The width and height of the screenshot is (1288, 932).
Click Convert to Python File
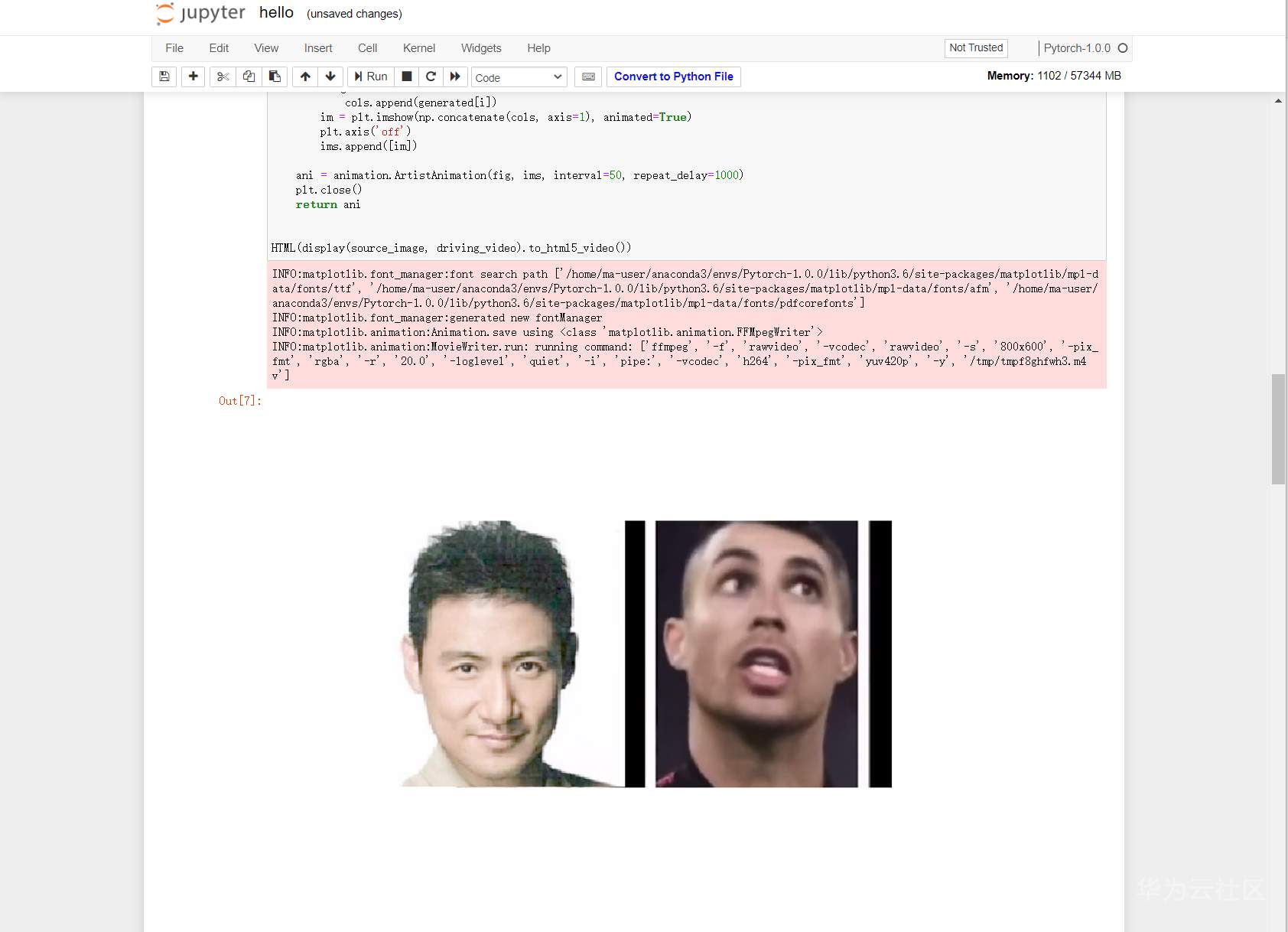pyautogui.click(x=674, y=76)
